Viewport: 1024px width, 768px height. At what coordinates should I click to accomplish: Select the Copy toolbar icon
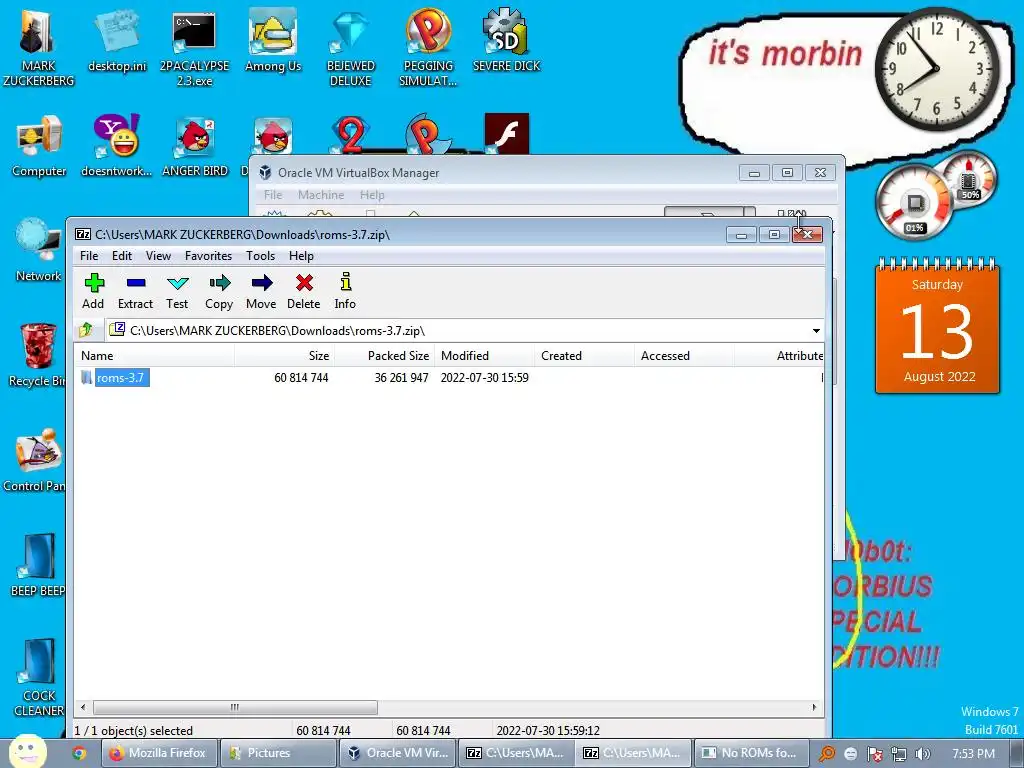tap(219, 291)
